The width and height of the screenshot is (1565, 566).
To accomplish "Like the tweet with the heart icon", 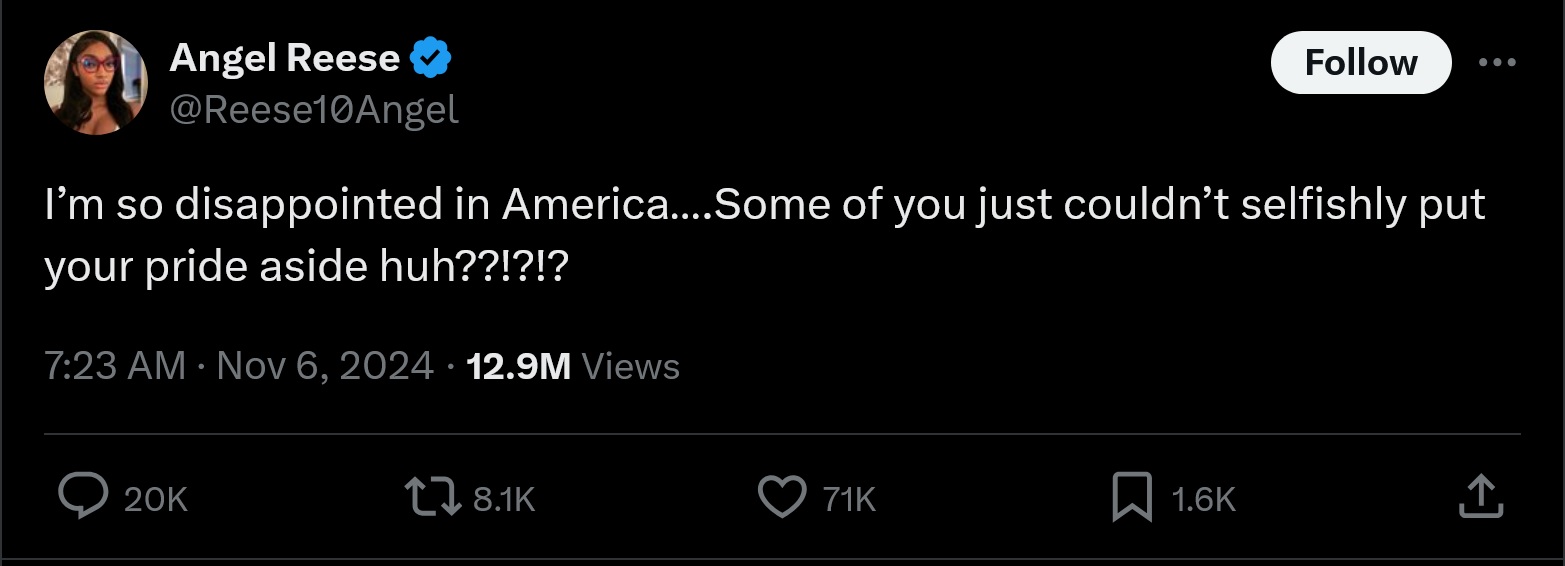I will pyautogui.click(x=781, y=497).
